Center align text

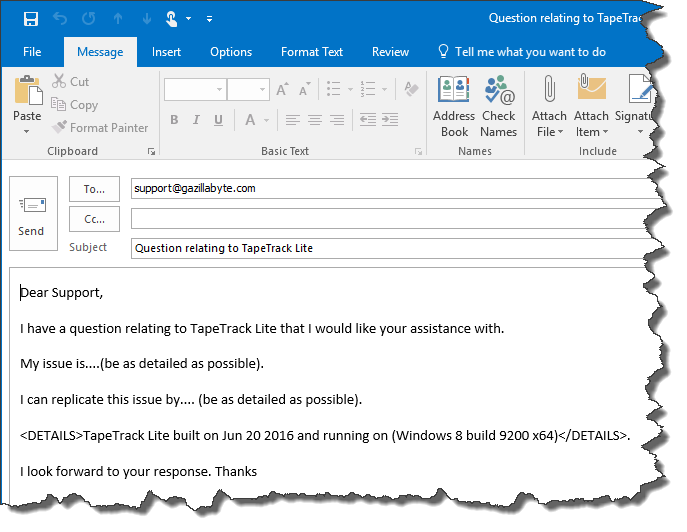click(x=315, y=120)
